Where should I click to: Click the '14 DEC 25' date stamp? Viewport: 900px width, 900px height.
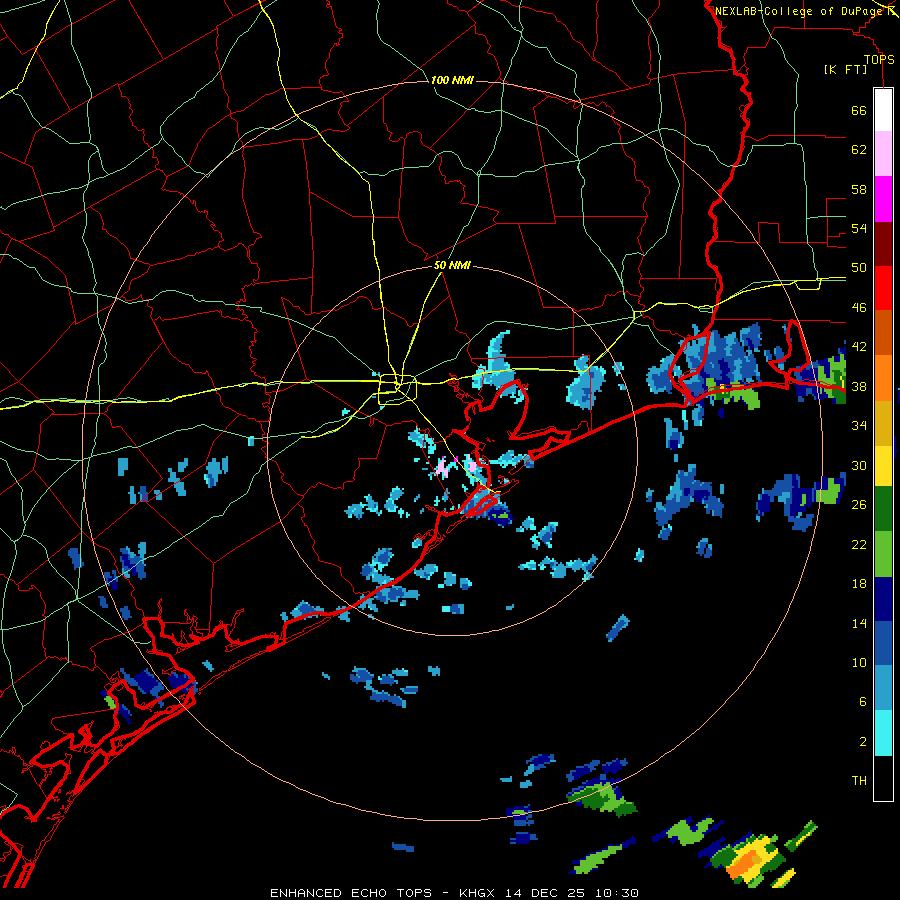coord(544,893)
